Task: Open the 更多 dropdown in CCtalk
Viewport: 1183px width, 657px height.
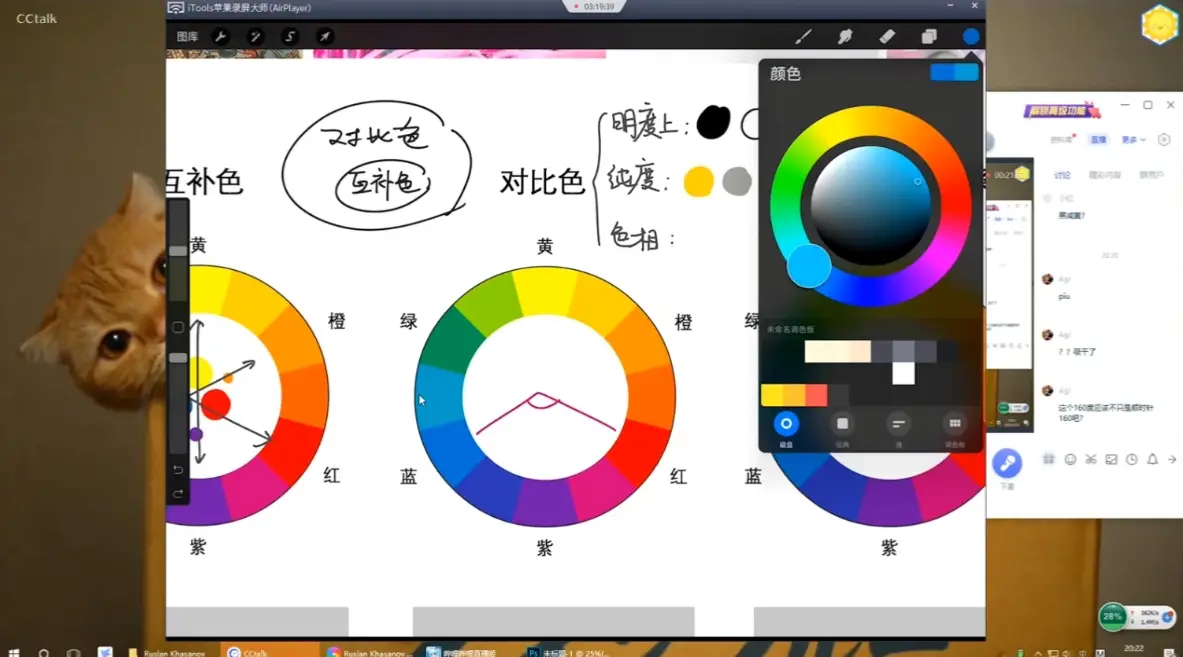Action: (1133, 139)
